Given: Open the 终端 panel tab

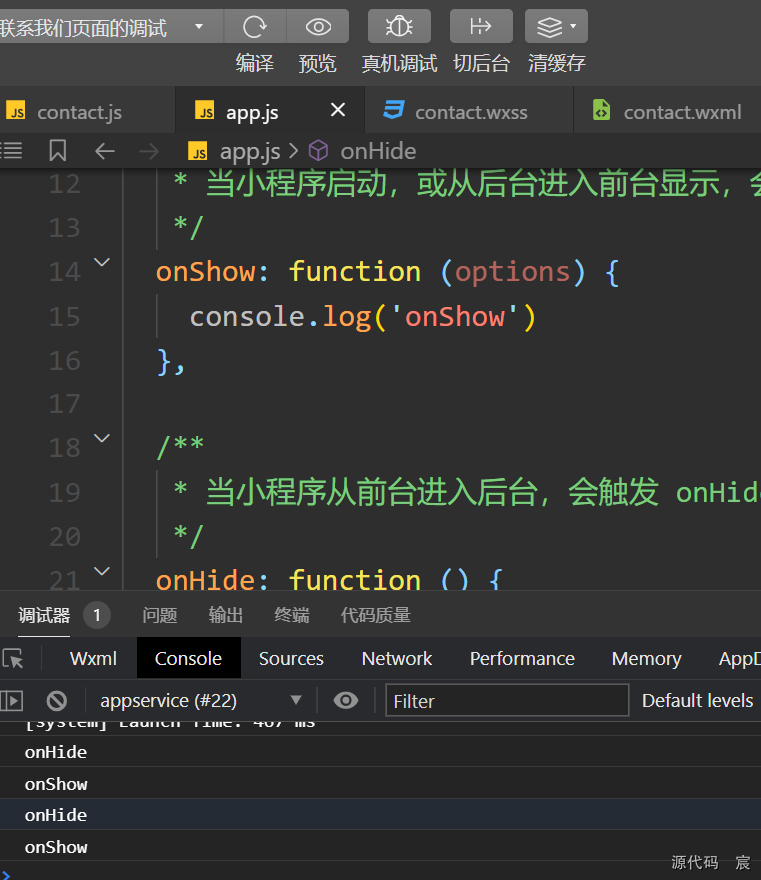Looking at the screenshot, I should pos(292,615).
